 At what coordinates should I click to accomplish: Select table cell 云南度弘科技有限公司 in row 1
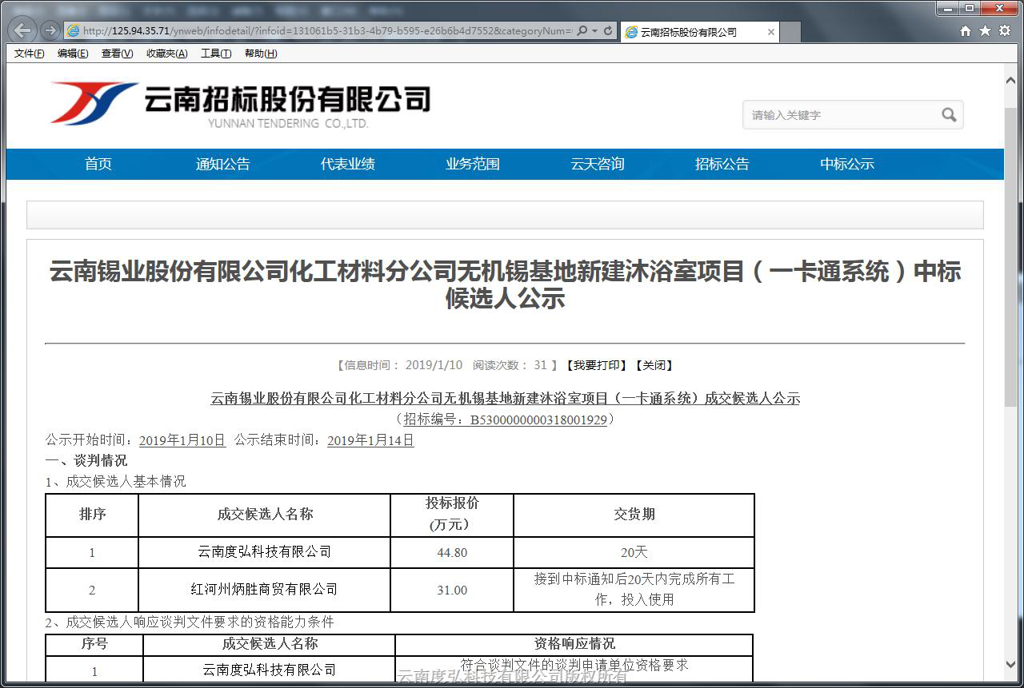(x=264, y=552)
